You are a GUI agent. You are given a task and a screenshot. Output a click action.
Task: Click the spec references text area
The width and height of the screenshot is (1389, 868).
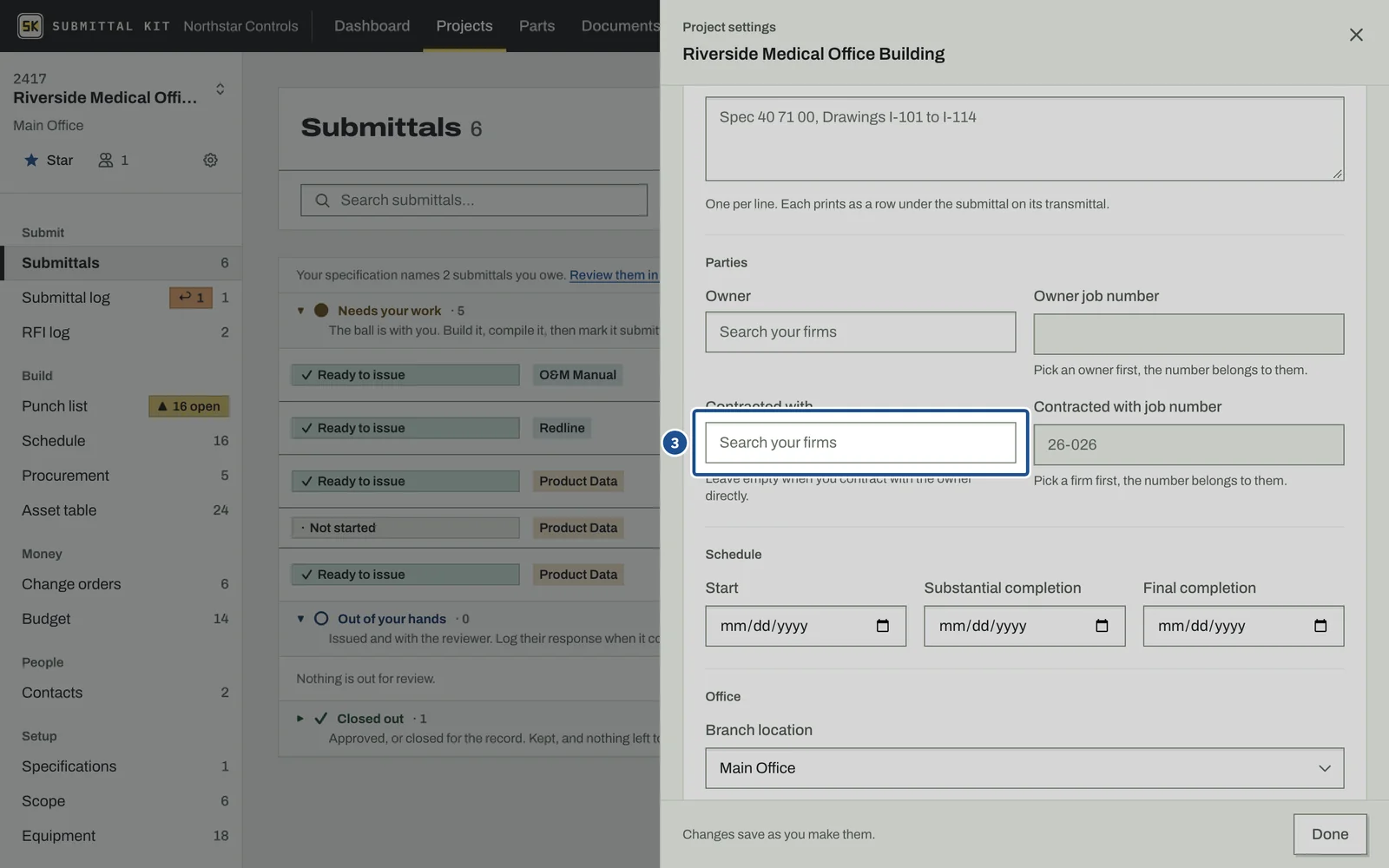1024,139
